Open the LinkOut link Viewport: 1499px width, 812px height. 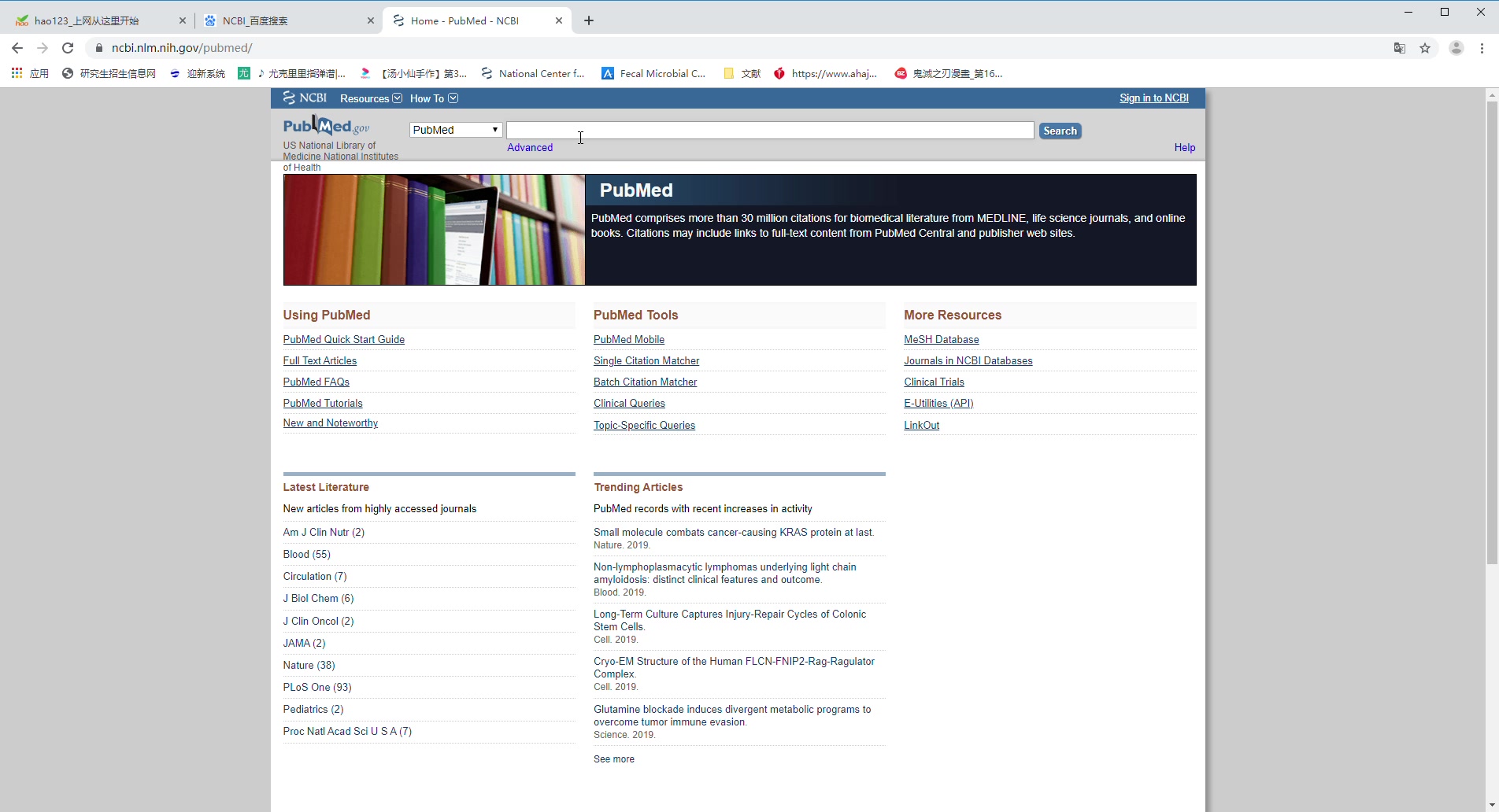921,425
